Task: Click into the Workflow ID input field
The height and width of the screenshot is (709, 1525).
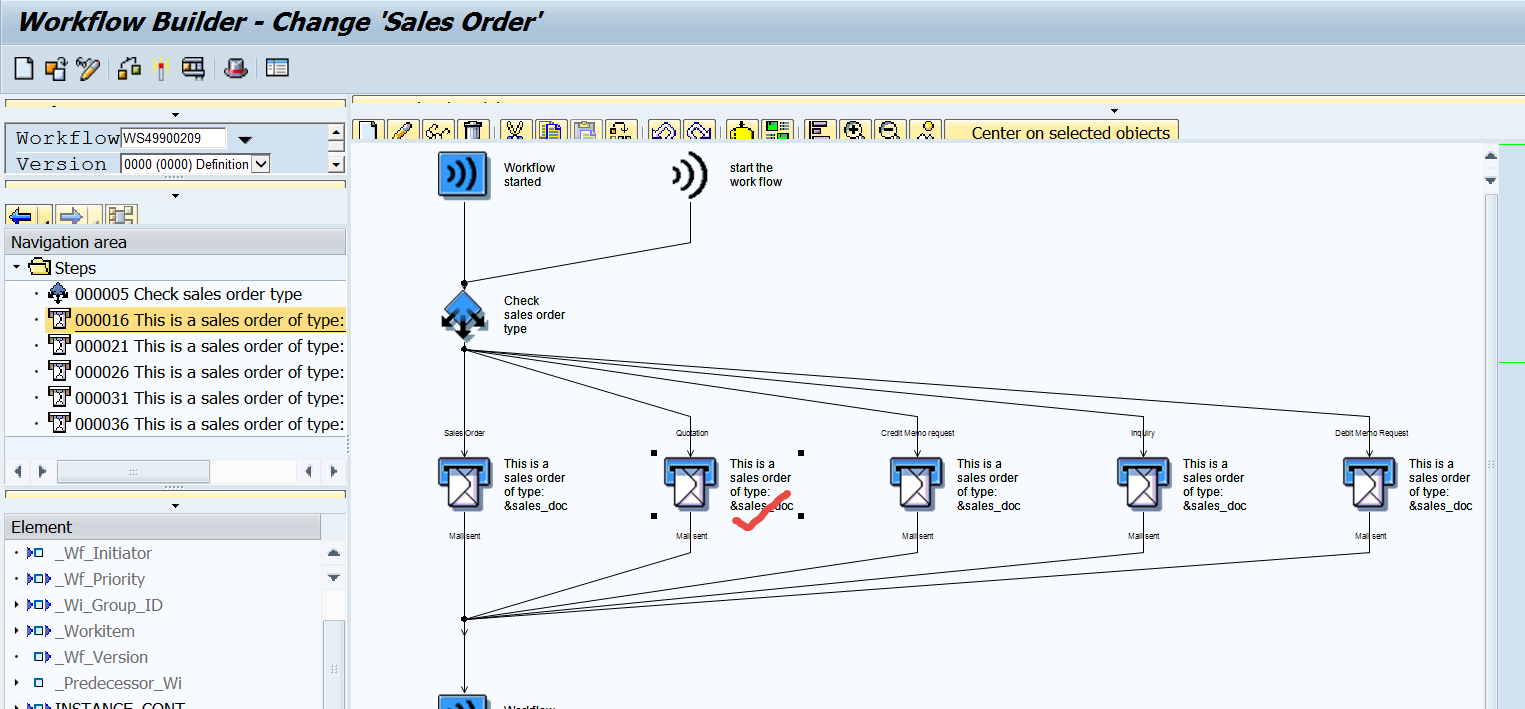Action: point(172,138)
